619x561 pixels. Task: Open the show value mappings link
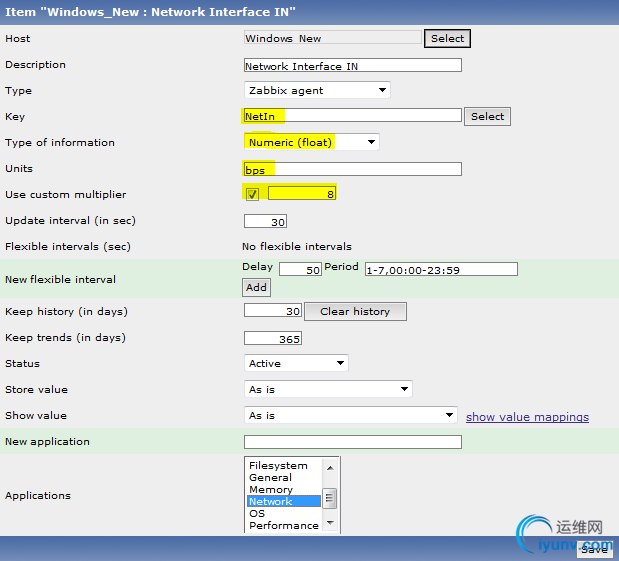tap(527, 417)
